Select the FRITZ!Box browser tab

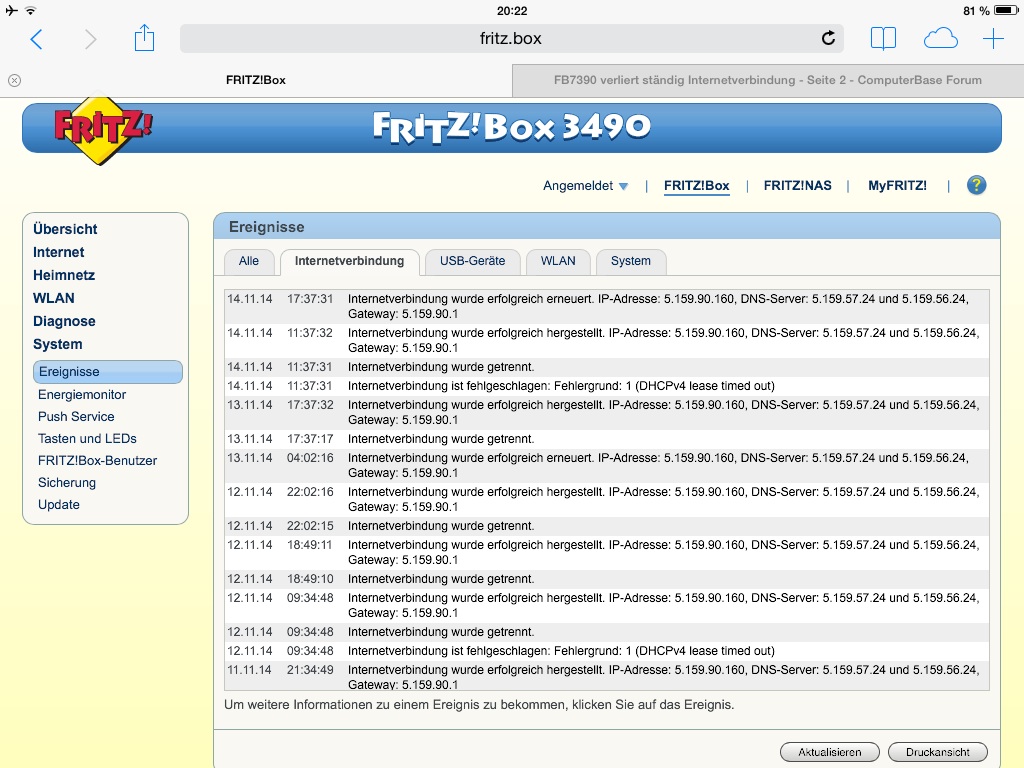(256, 80)
